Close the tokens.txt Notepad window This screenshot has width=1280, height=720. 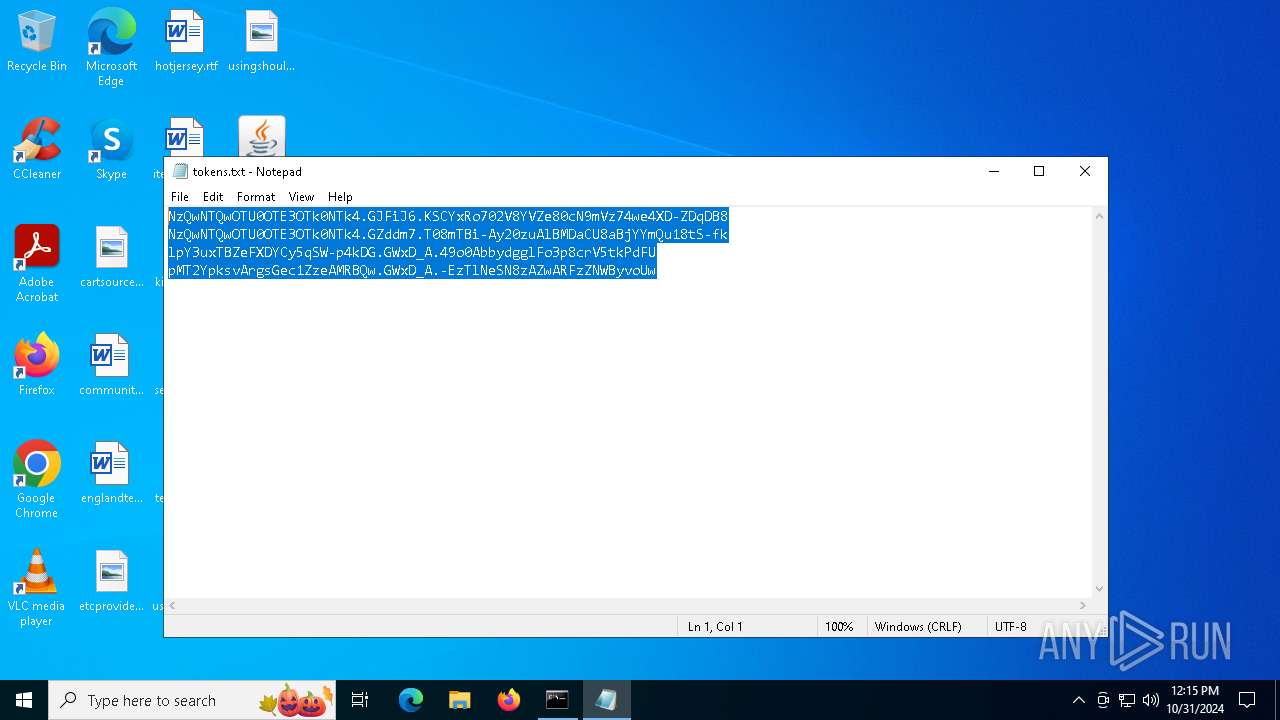pos(1085,171)
